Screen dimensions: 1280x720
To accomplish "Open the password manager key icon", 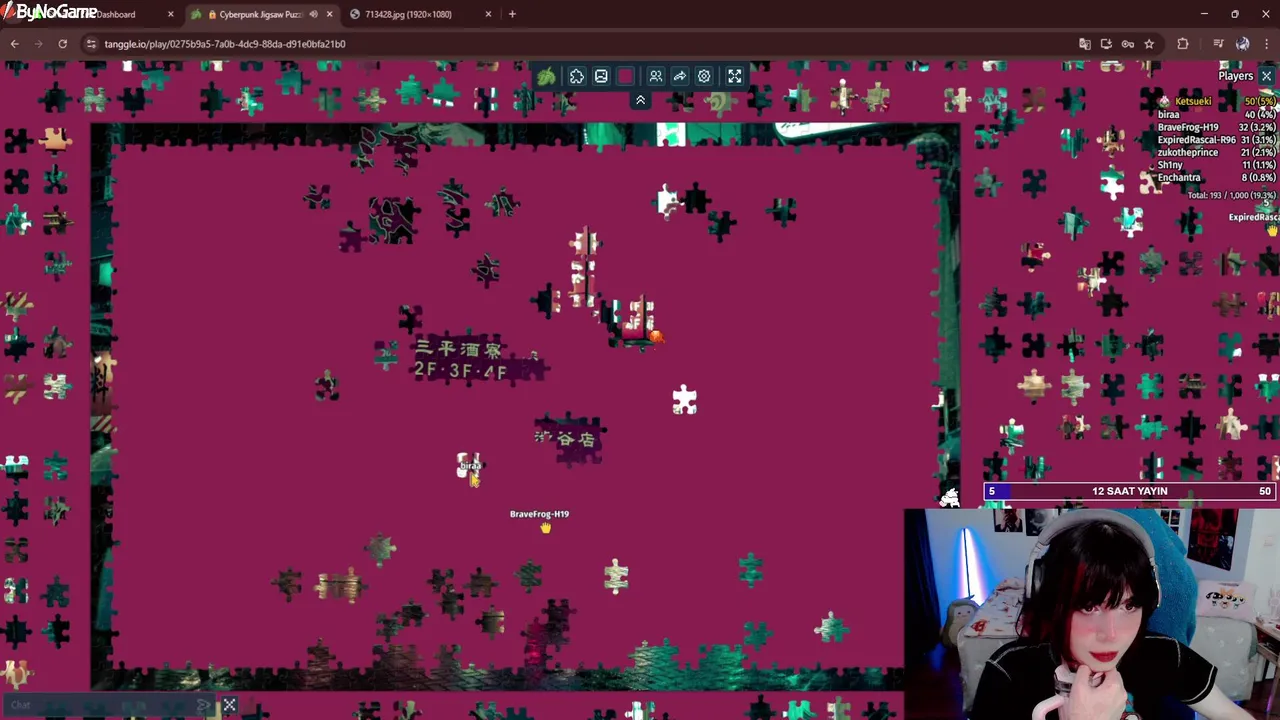I will click(1128, 44).
